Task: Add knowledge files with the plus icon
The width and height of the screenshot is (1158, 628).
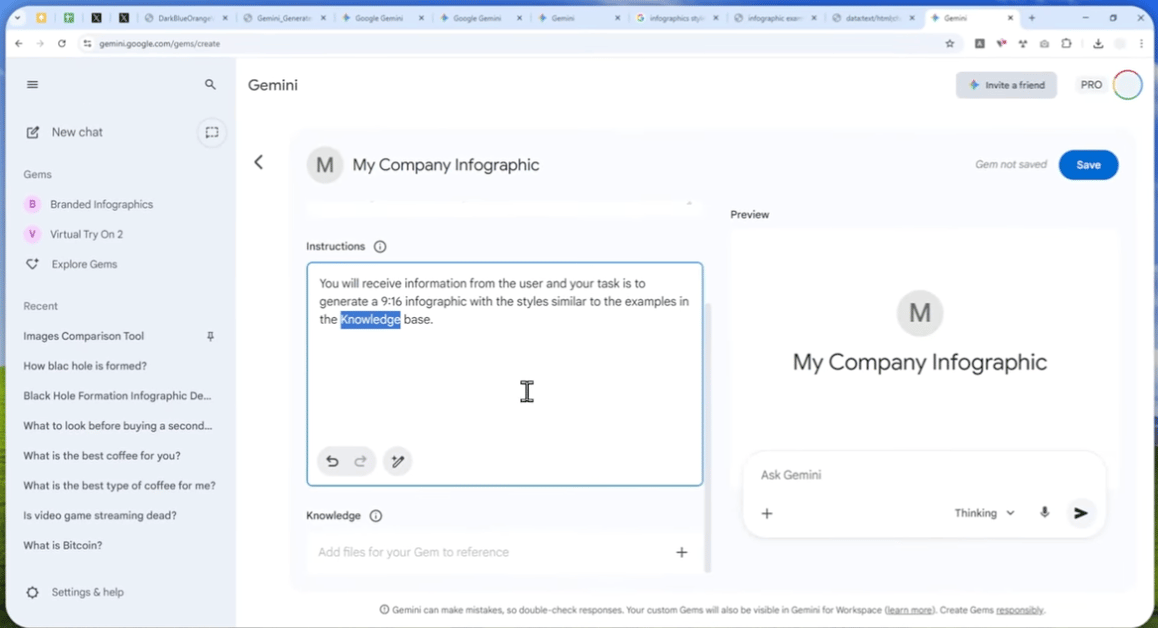Action: pyautogui.click(x=682, y=553)
